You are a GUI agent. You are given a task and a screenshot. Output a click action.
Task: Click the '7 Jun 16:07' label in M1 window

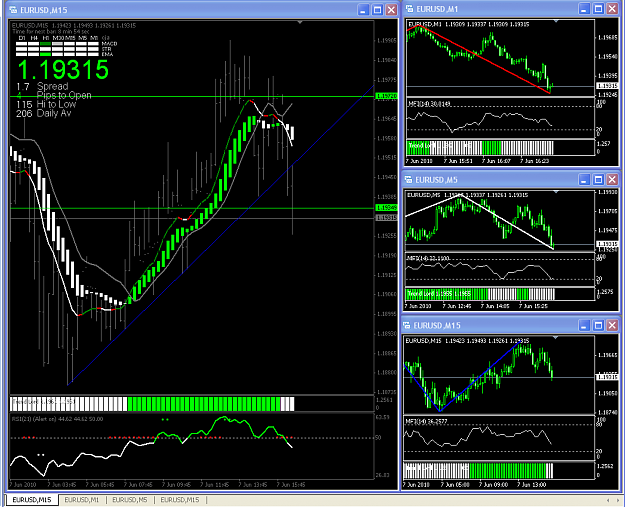tap(496, 161)
